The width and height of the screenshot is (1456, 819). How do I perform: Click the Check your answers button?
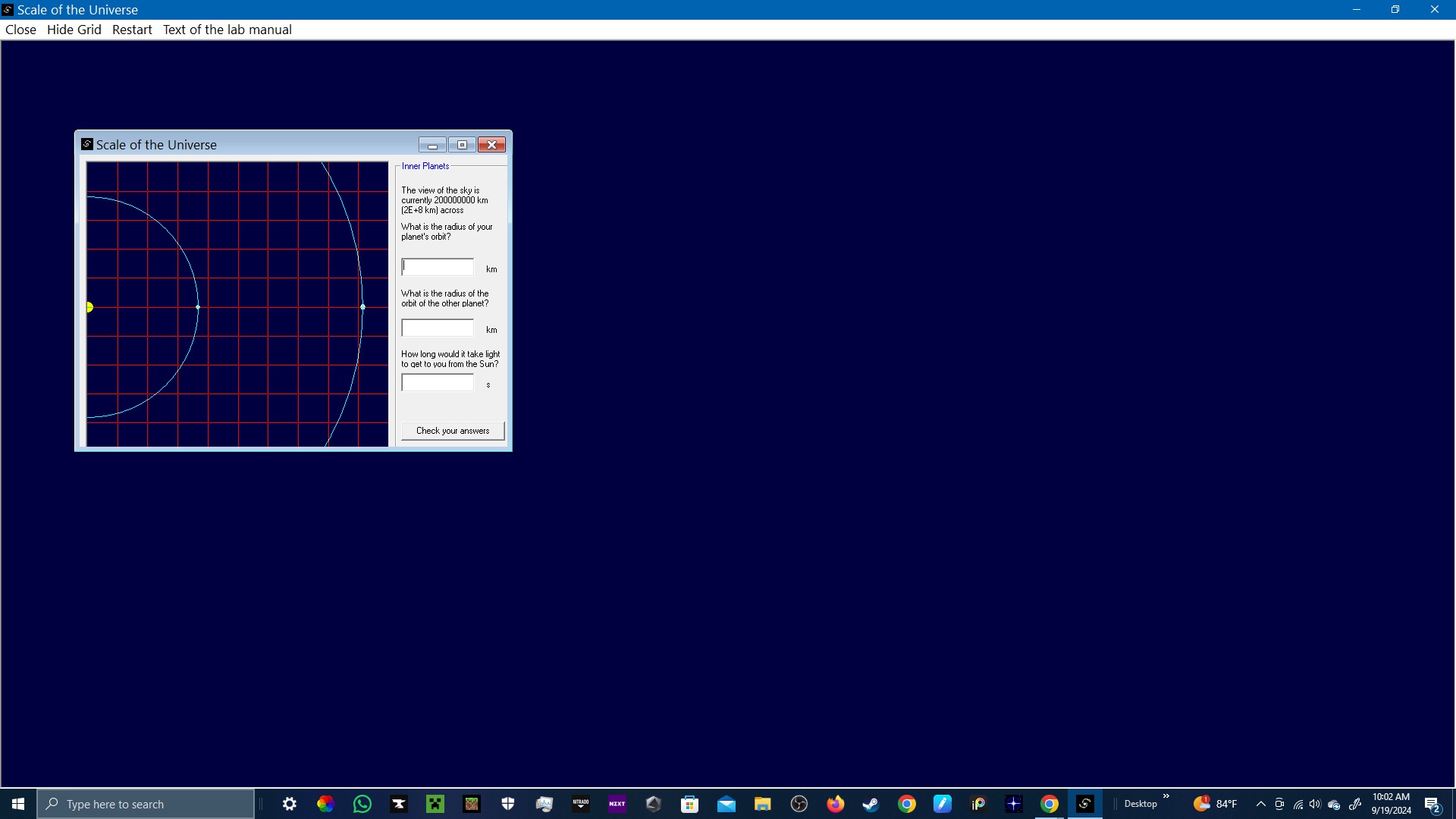[453, 431]
